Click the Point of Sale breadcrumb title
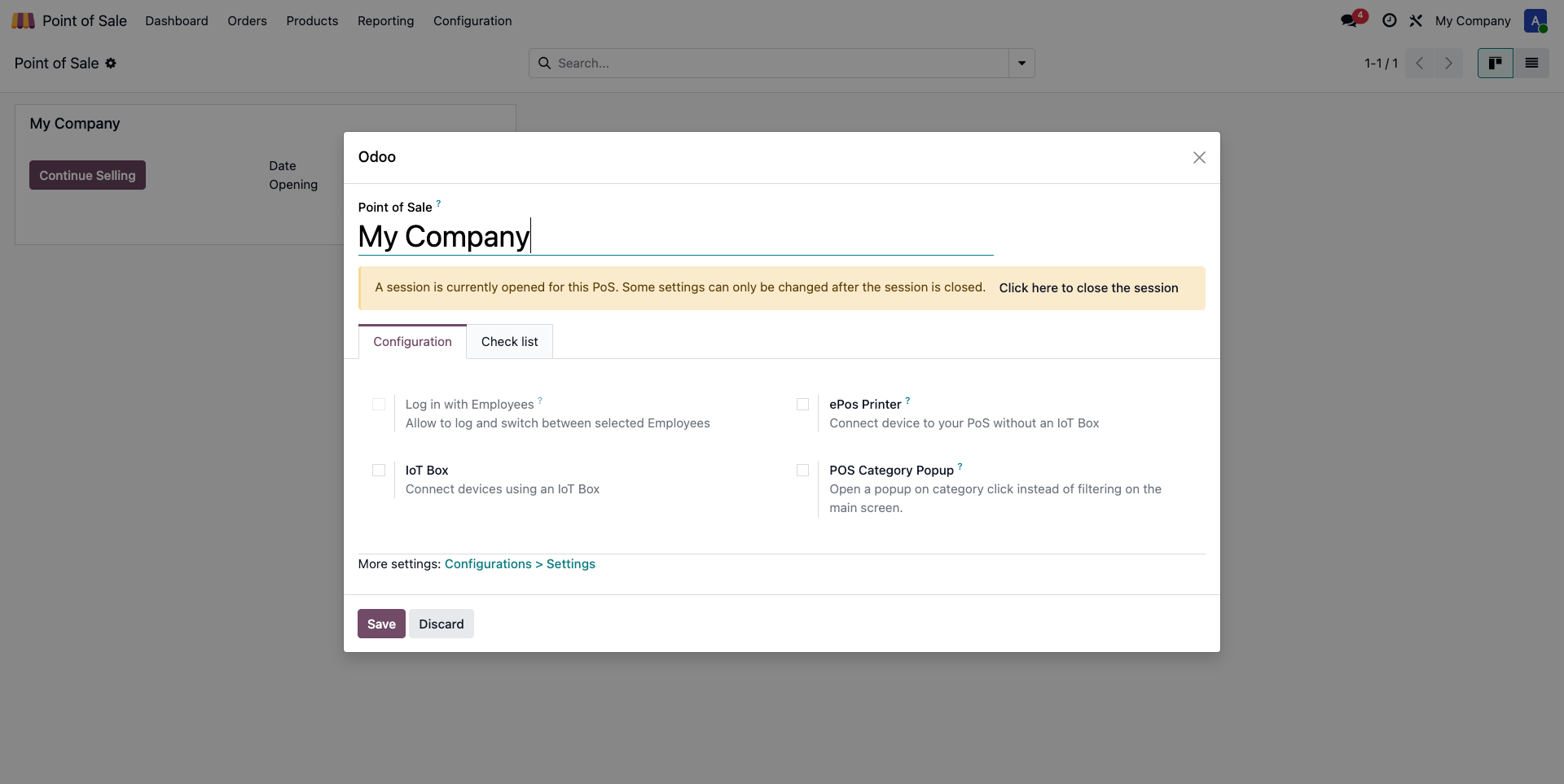1564x784 pixels. (x=56, y=63)
